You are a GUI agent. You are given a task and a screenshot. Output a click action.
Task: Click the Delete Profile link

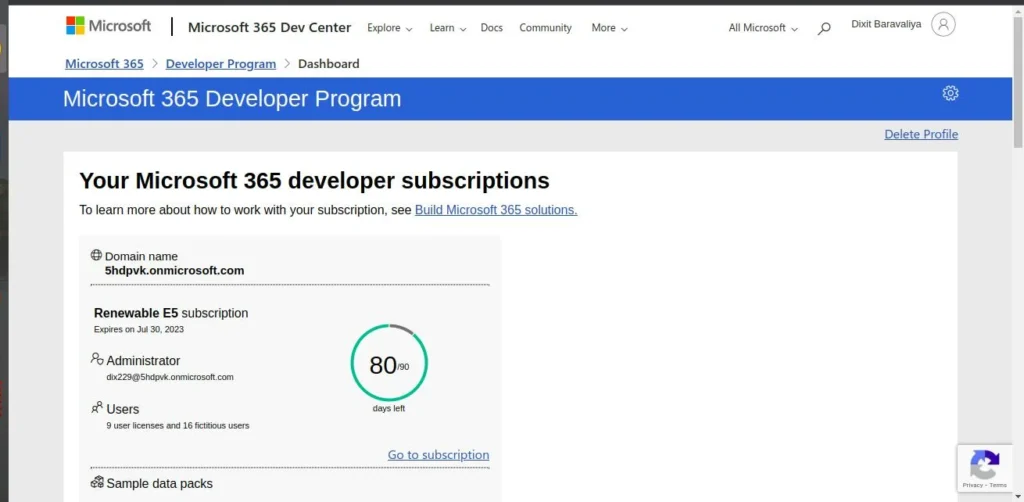pos(921,134)
